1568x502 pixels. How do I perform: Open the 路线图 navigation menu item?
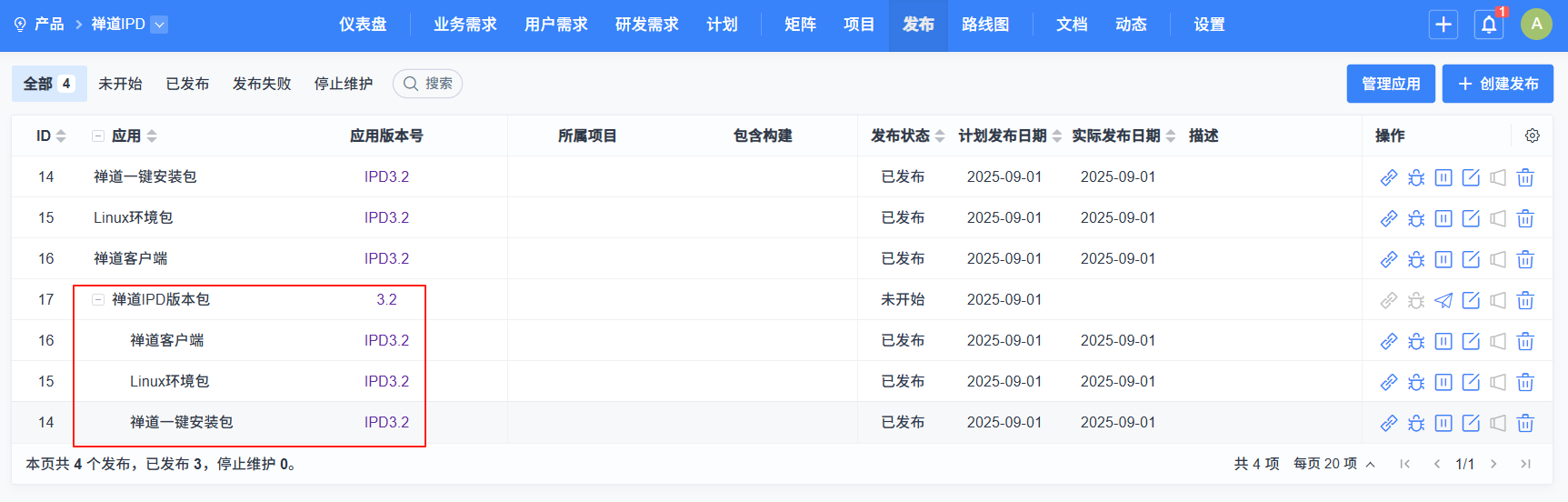(985, 25)
